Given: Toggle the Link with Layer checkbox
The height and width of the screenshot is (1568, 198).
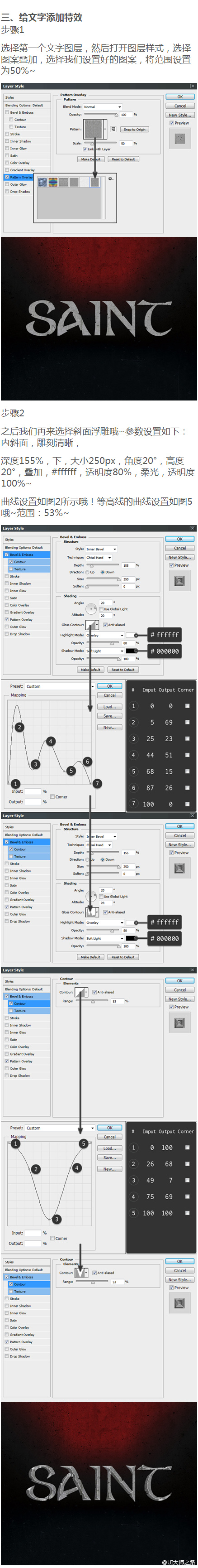Looking at the screenshot, I should [x=85, y=149].
